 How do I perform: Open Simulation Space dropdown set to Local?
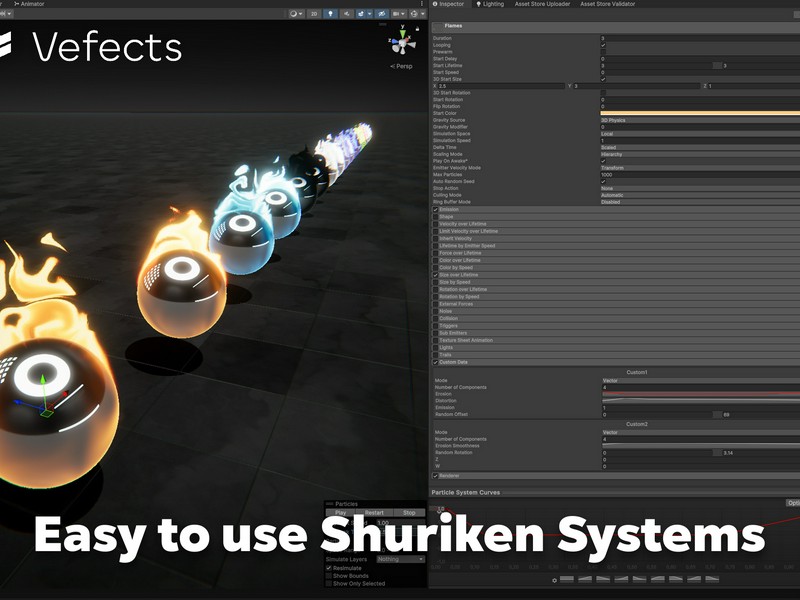pos(700,134)
